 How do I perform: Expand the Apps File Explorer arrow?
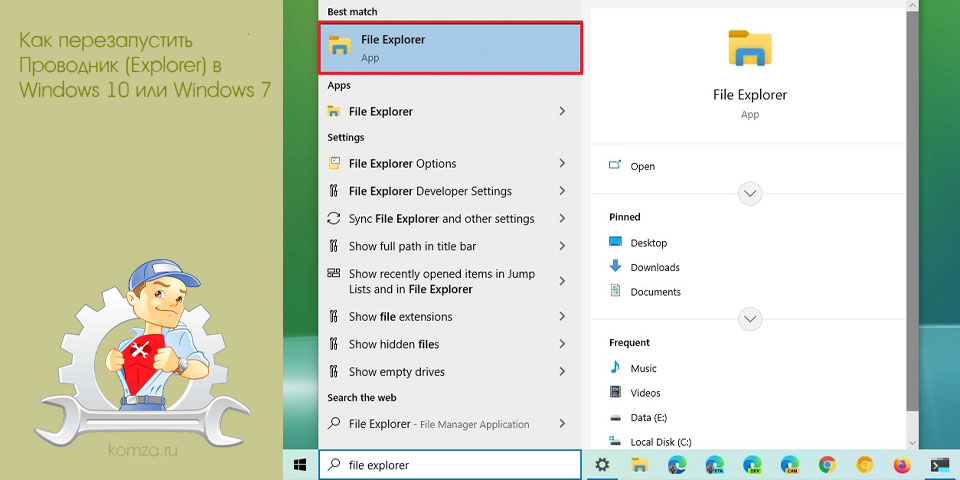point(562,111)
